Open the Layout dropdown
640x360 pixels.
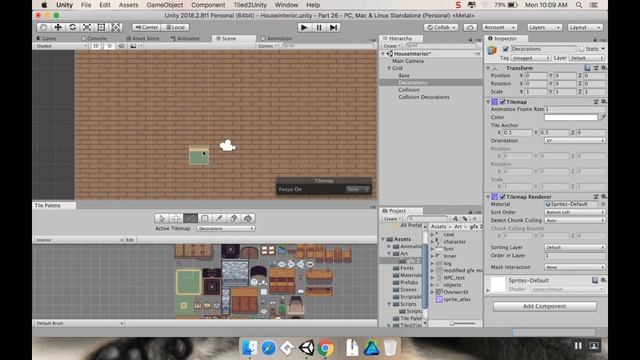coord(585,27)
